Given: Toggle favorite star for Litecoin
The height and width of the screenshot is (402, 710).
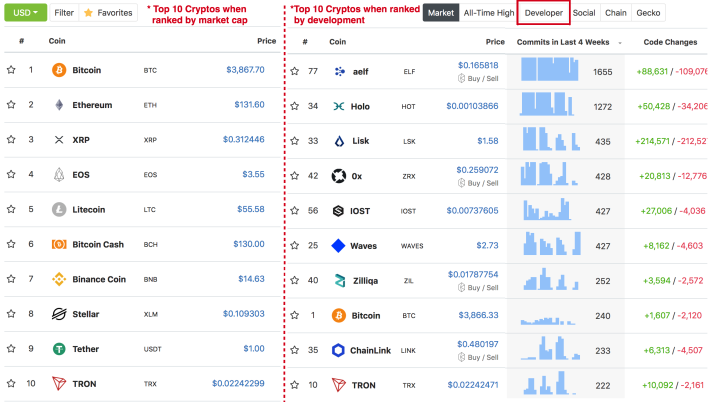Looking at the screenshot, I should (11, 209).
